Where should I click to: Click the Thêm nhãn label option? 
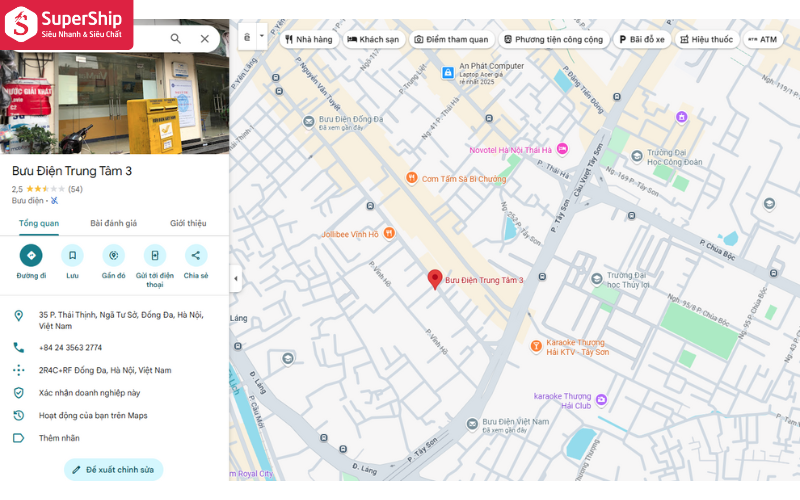(59, 438)
